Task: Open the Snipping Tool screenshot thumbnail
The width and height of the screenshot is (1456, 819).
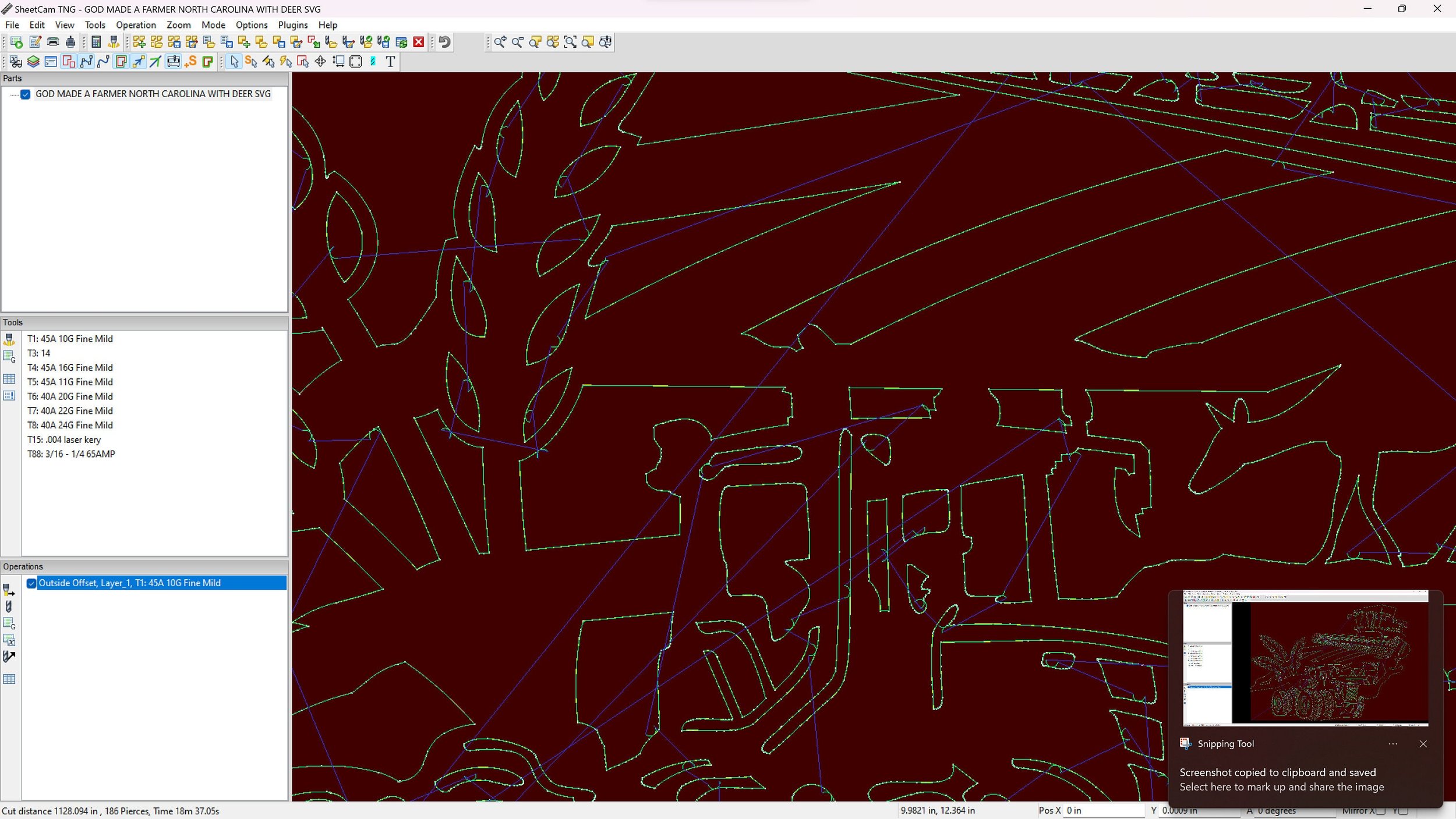Action: point(1305,658)
